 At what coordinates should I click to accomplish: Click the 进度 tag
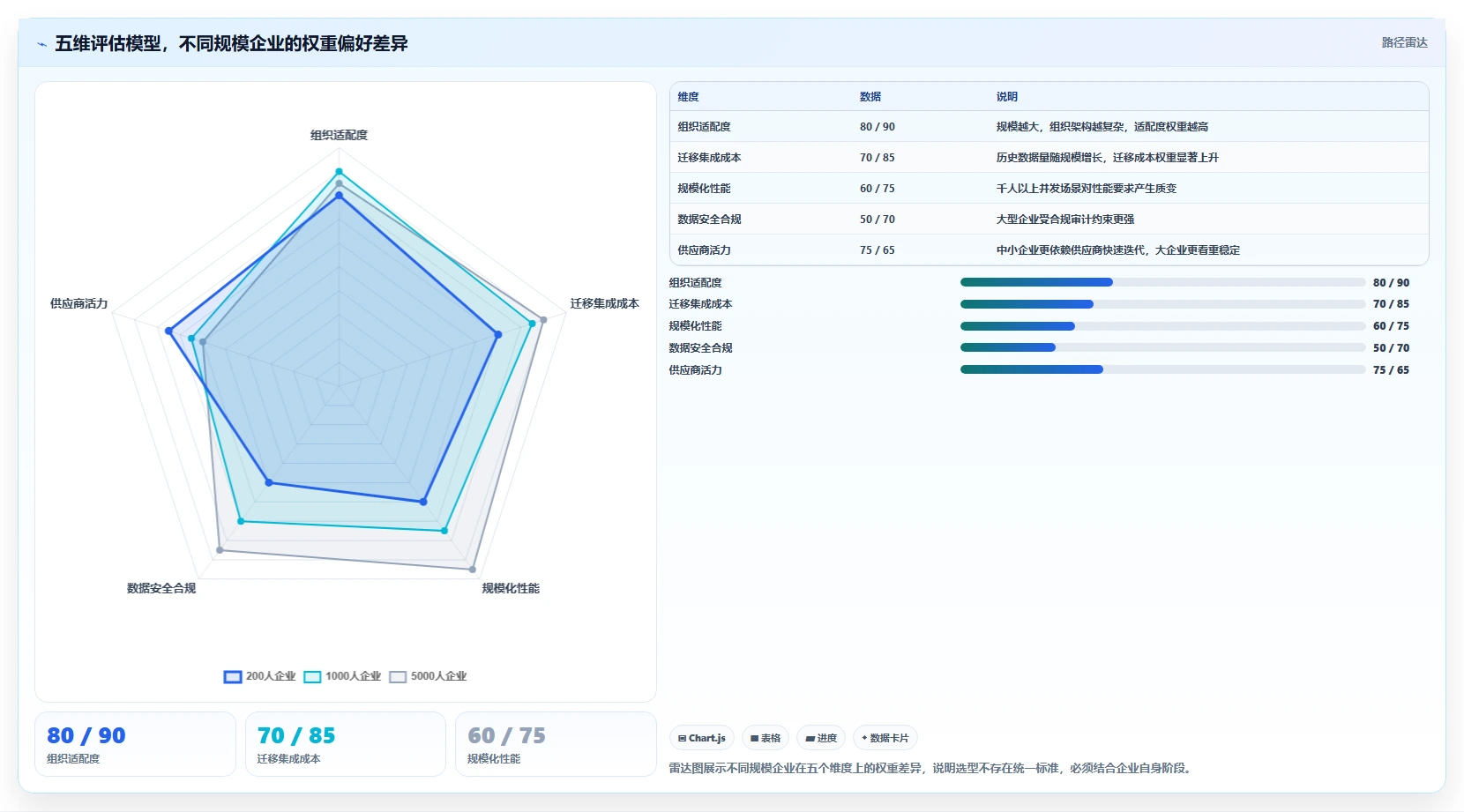[x=821, y=738]
